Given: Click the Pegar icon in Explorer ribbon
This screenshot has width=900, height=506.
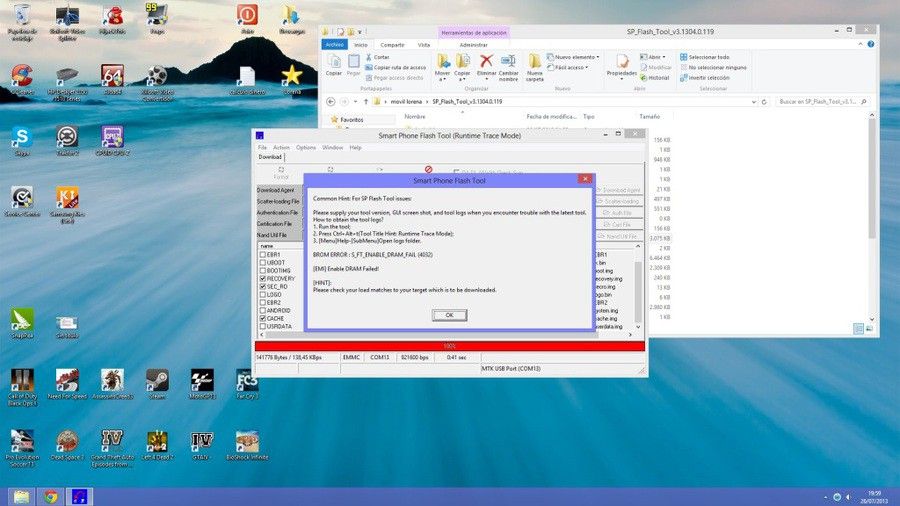Looking at the screenshot, I should coord(354,65).
